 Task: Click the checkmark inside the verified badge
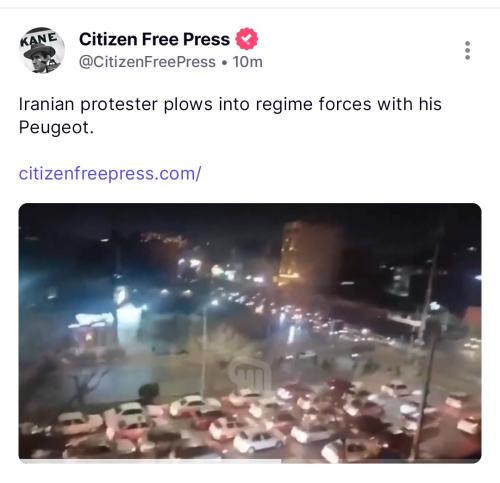click(247, 39)
